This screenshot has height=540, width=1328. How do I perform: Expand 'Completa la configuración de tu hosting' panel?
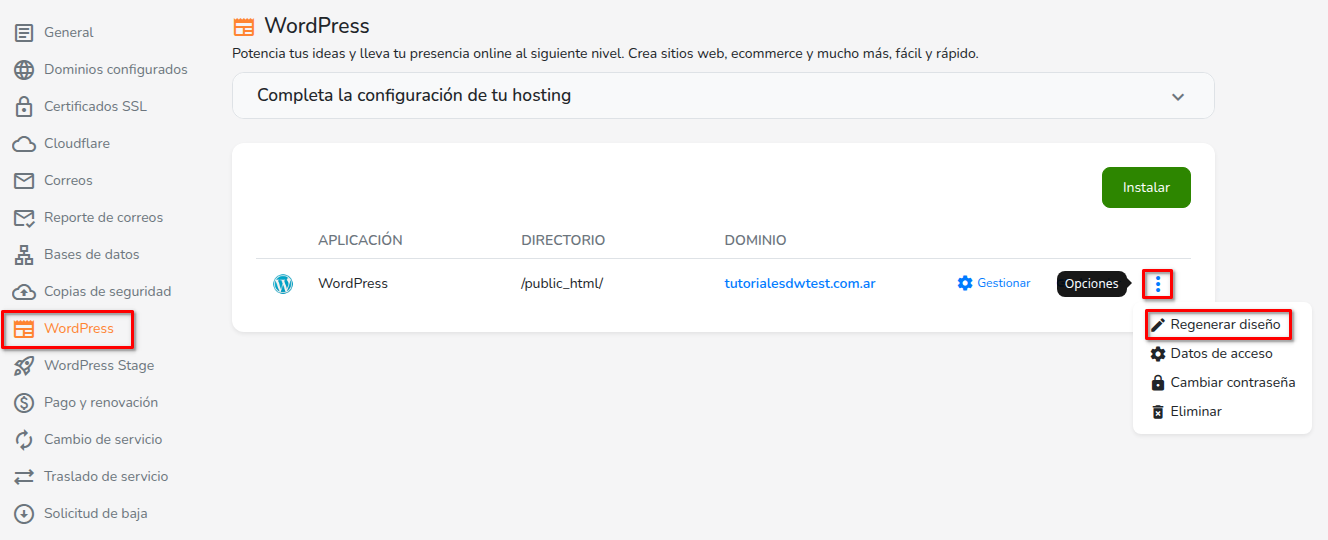[723, 96]
